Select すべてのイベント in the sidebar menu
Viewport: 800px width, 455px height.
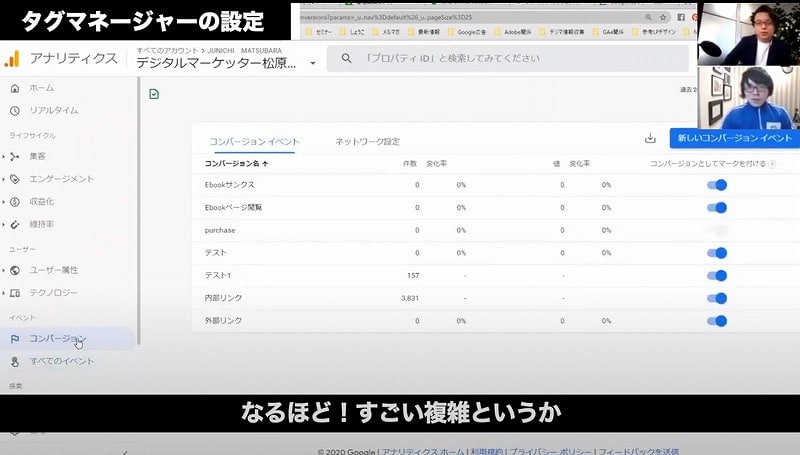(x=62, y=362)
